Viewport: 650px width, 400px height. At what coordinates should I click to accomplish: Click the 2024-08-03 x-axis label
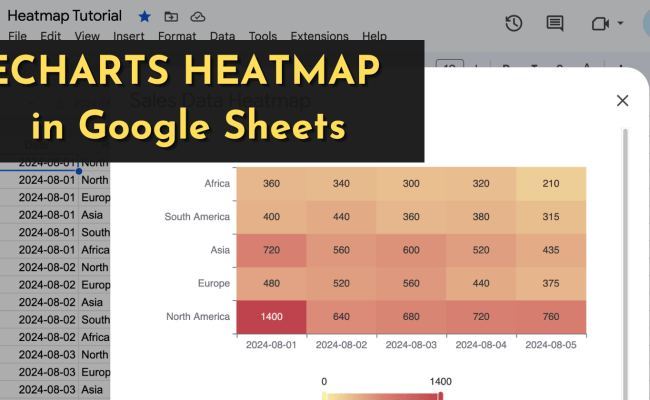click(x=411, y=345)
